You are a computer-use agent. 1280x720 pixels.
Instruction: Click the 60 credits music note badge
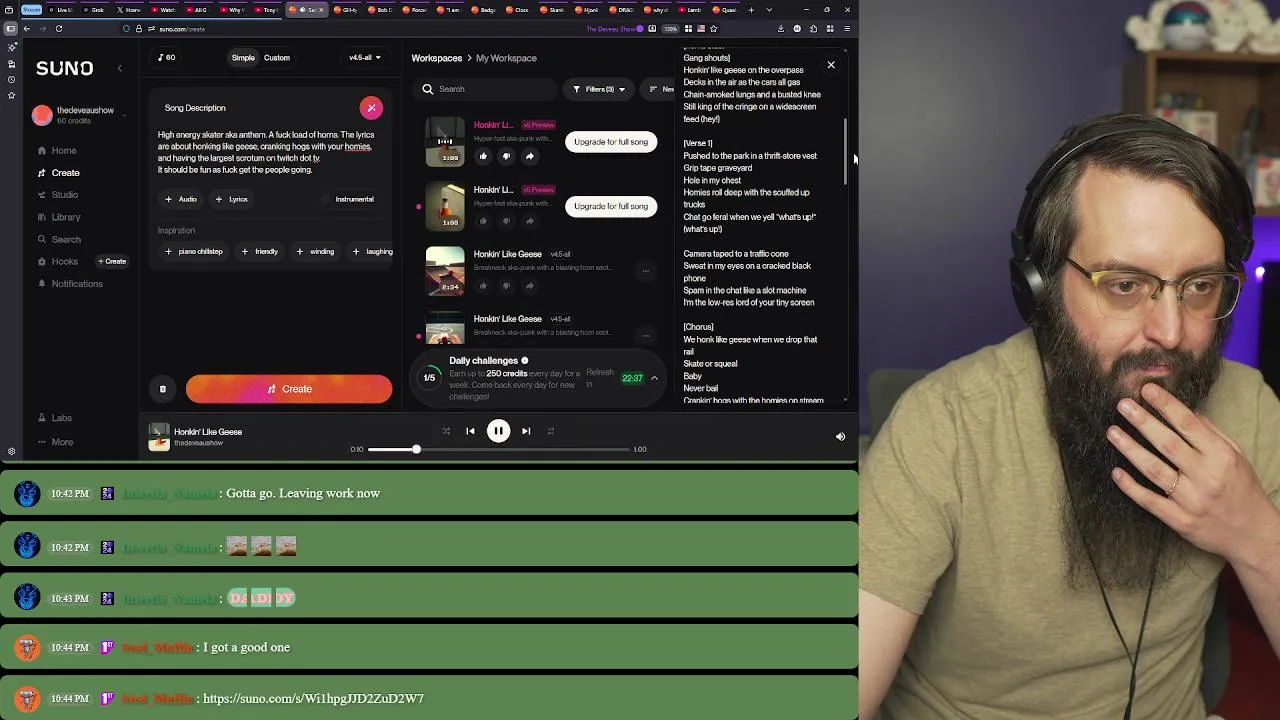166,58
